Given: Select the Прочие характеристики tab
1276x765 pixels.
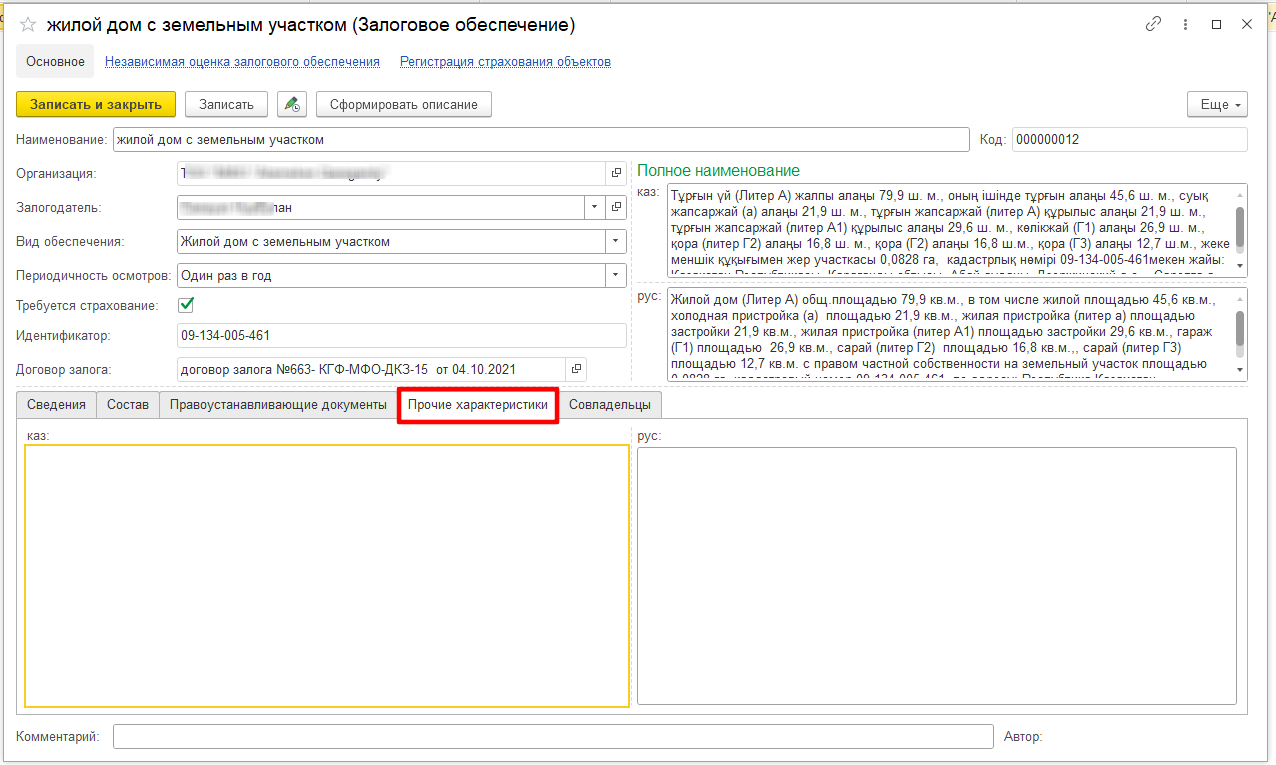Looking at the screenshot, I should pos(478,405).
